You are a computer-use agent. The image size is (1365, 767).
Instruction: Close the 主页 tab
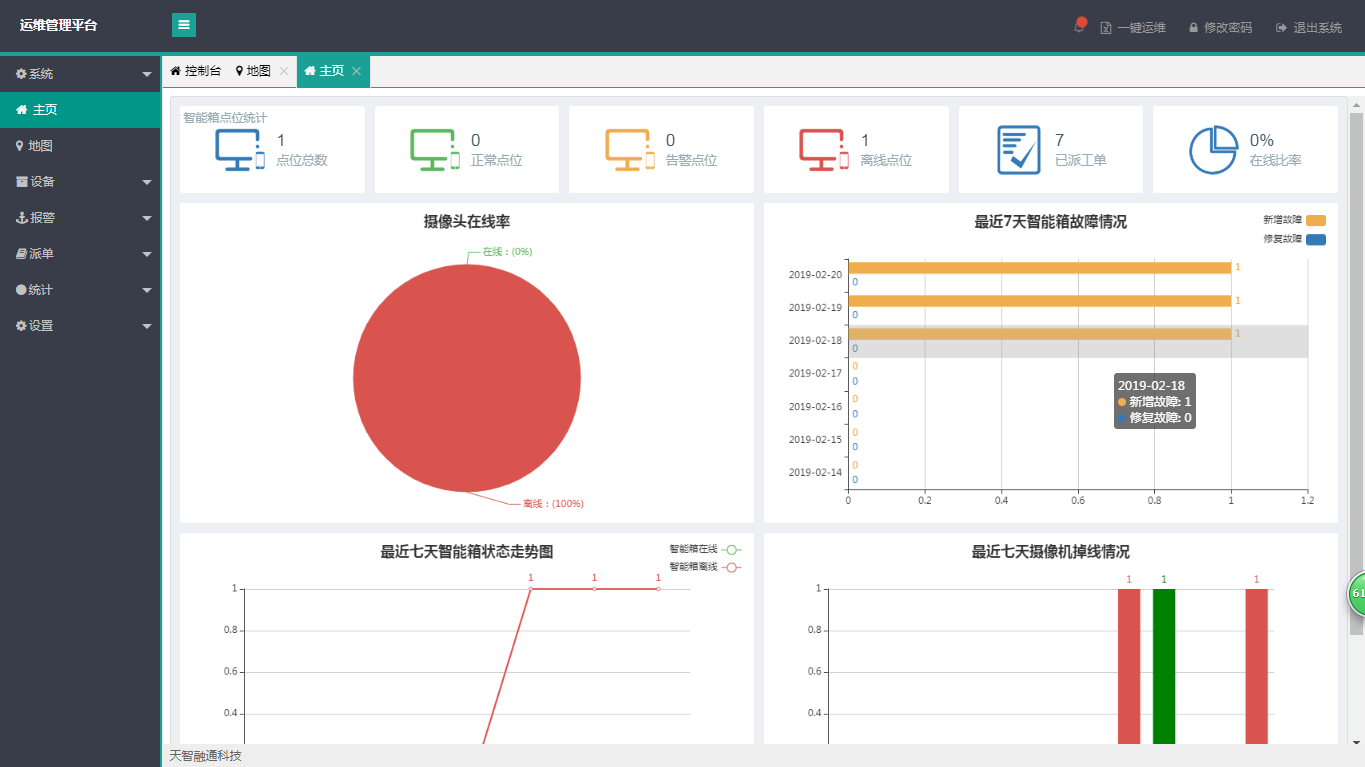(x=356, y=71)
